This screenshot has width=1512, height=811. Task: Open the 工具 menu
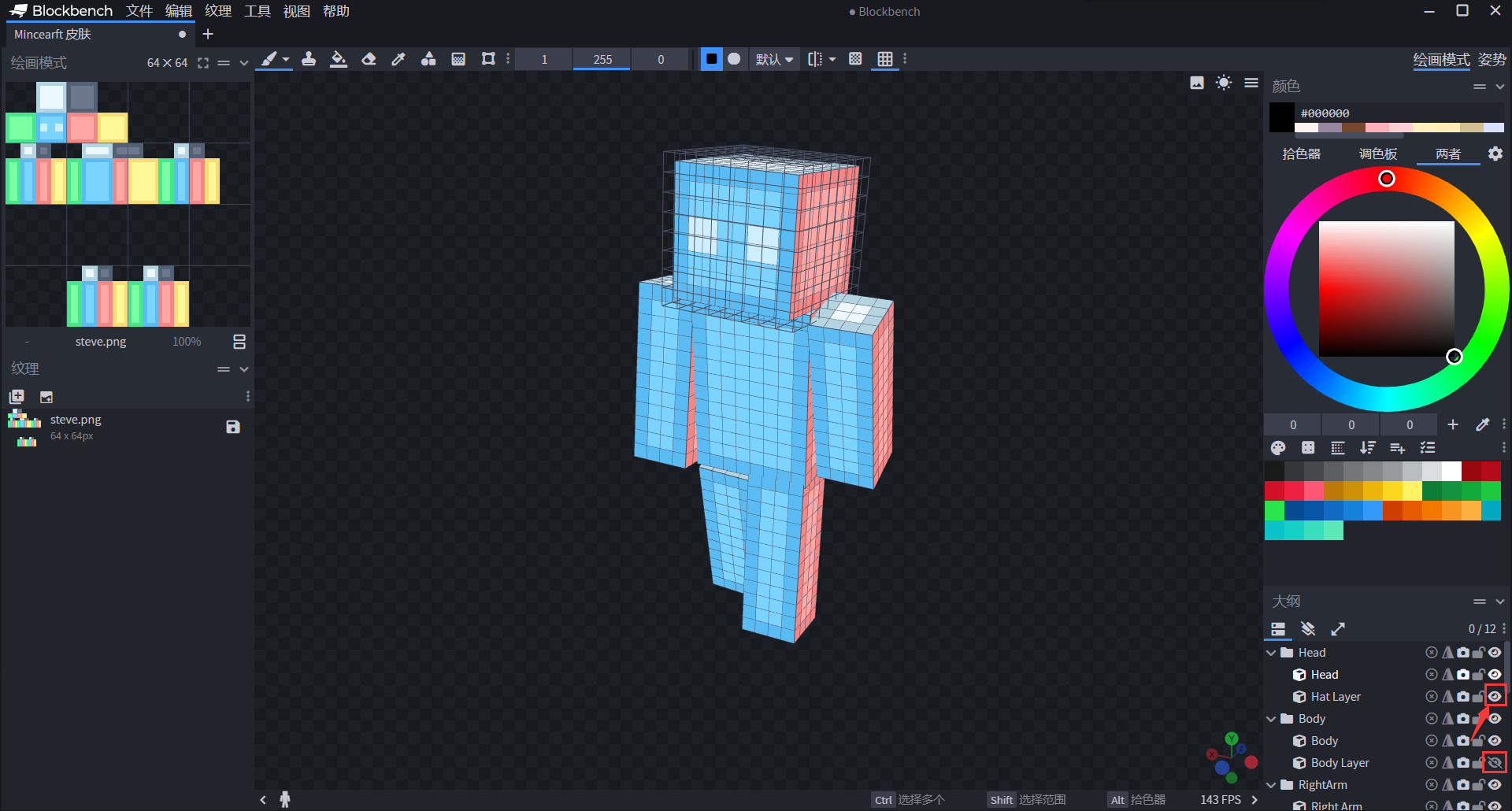tap(258, 11)
